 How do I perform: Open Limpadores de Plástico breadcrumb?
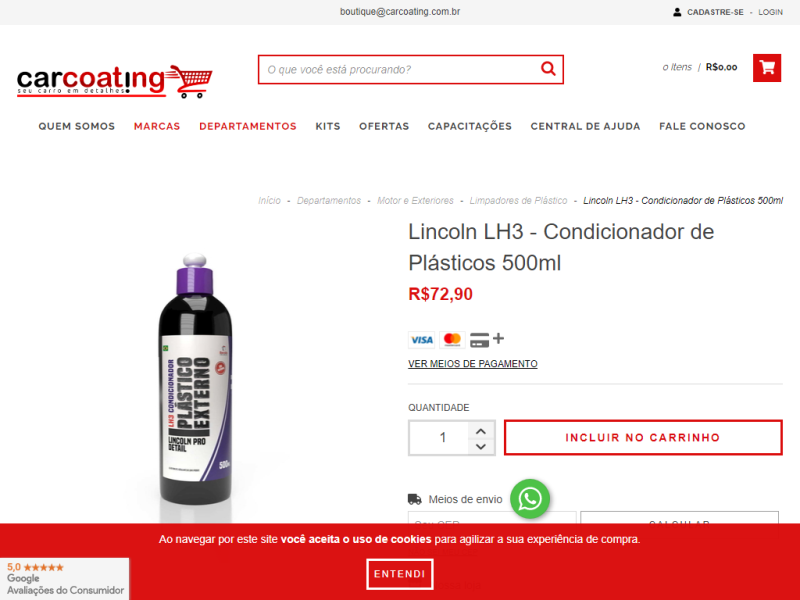(518, 201)
